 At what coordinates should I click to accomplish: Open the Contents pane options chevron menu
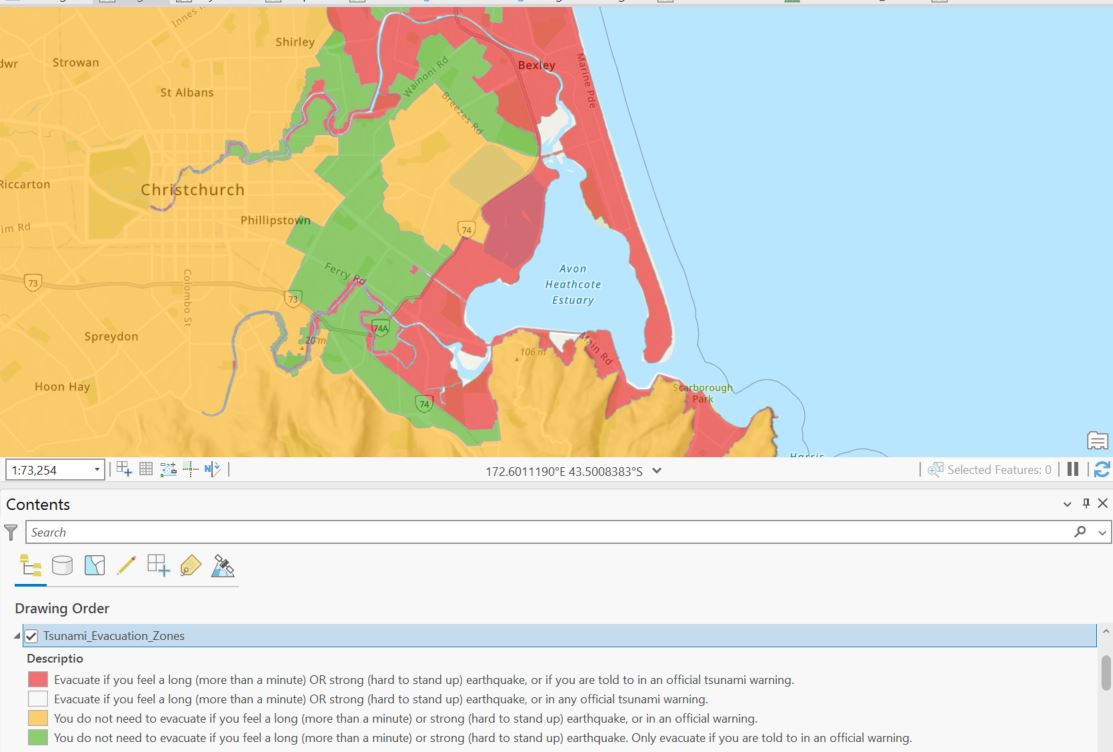(x=1067, y=504)
